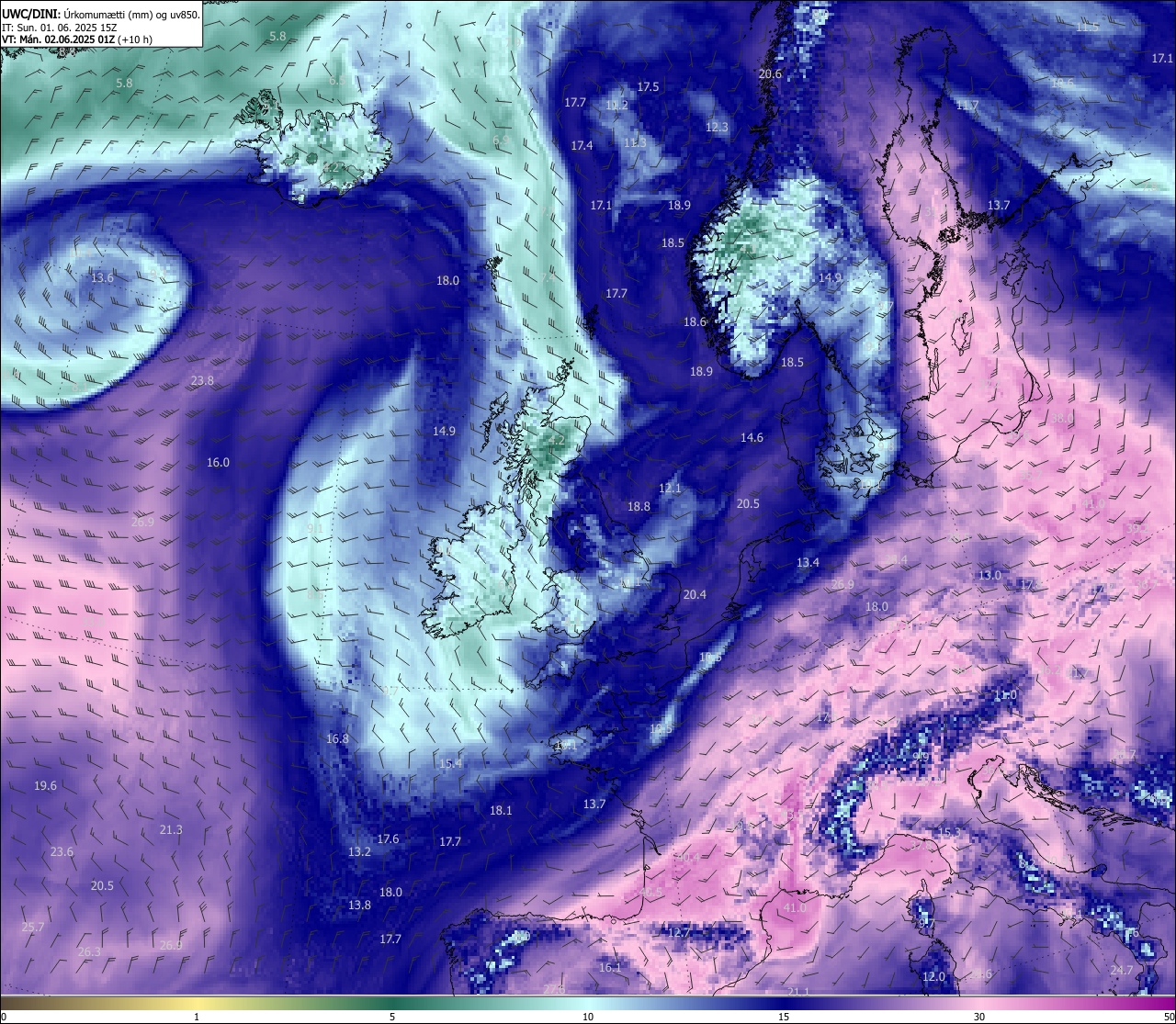Click the 18.8 value label
This screenshot has width=1176, height=1024.
click(639, 506)
